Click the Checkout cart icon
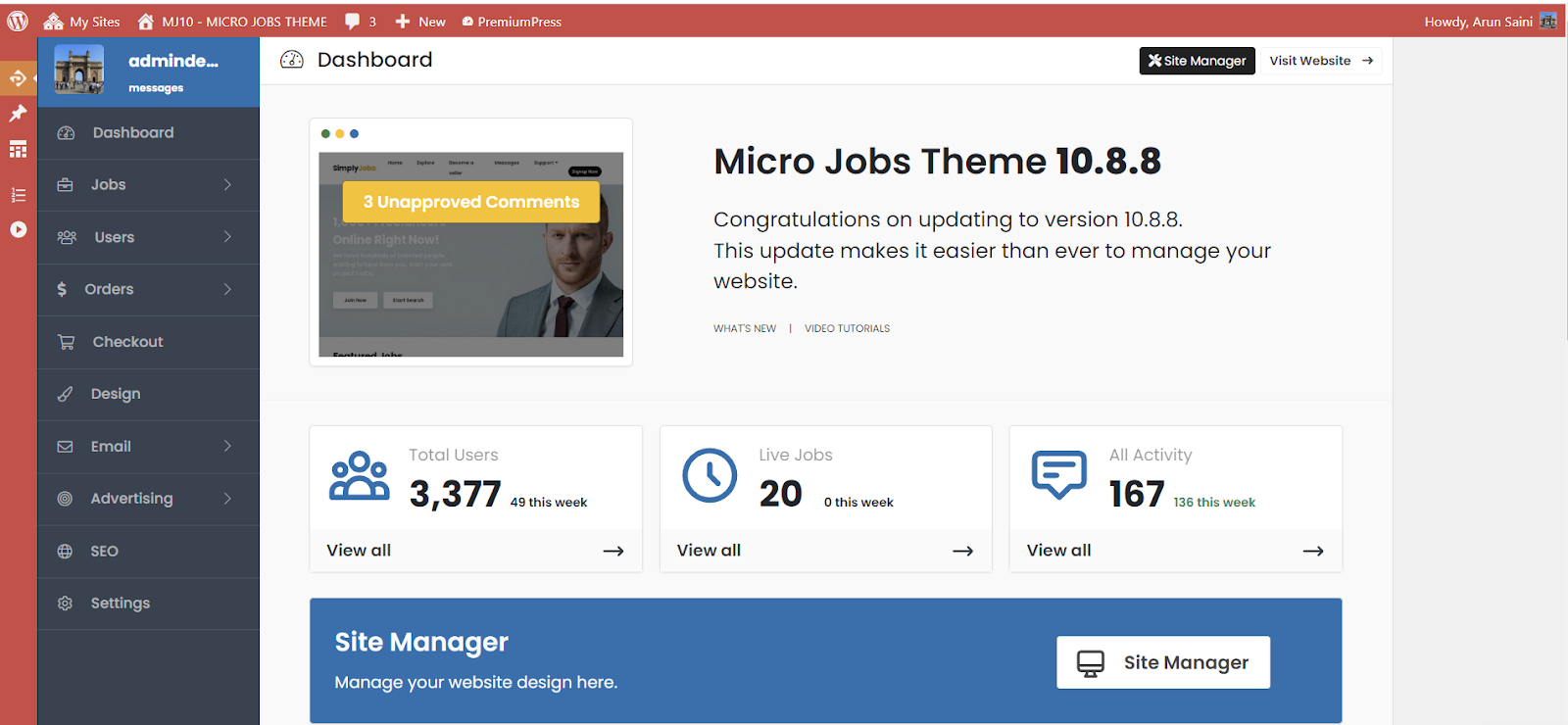The width and height of the screenshot is (1568, 725). pos(66,342)
